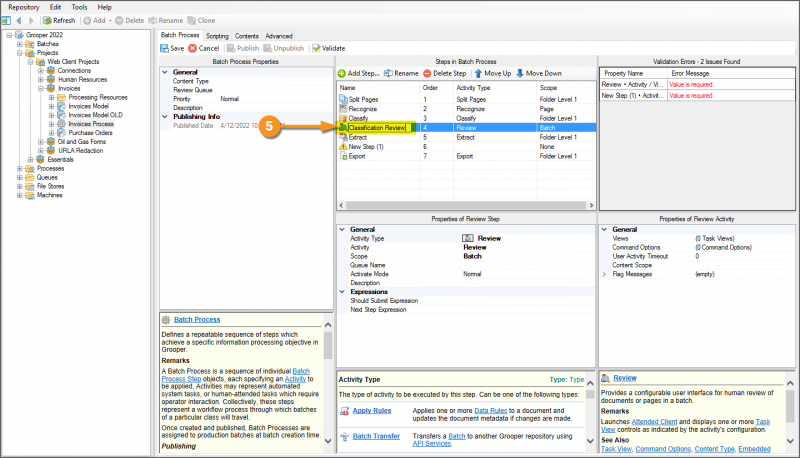The image size is (800, 458).
Task: Click the Refresh toolbar icon
Action: pos(46,20)
